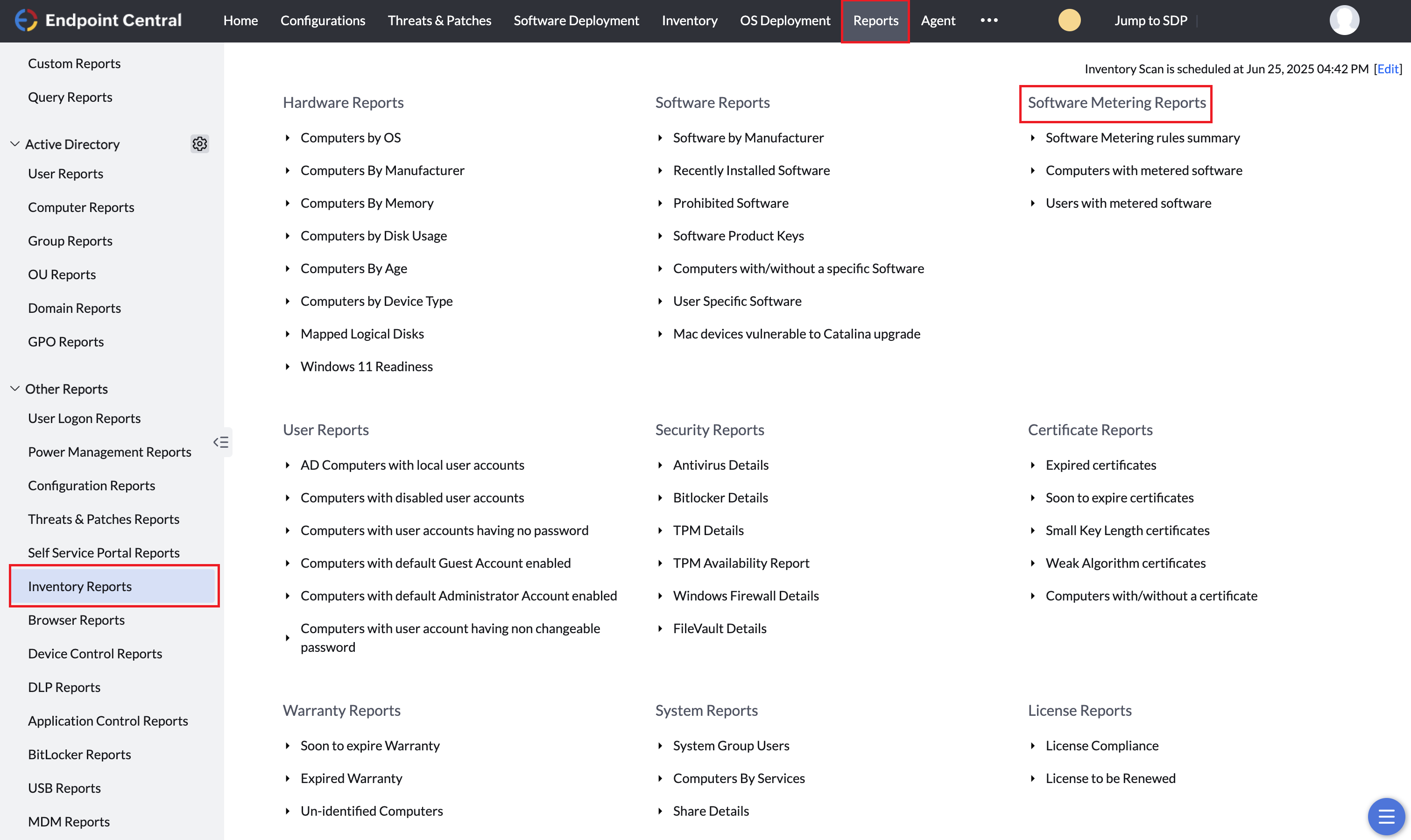
Task: Switch to the Software Deployment tab
Action: point(576,21)
